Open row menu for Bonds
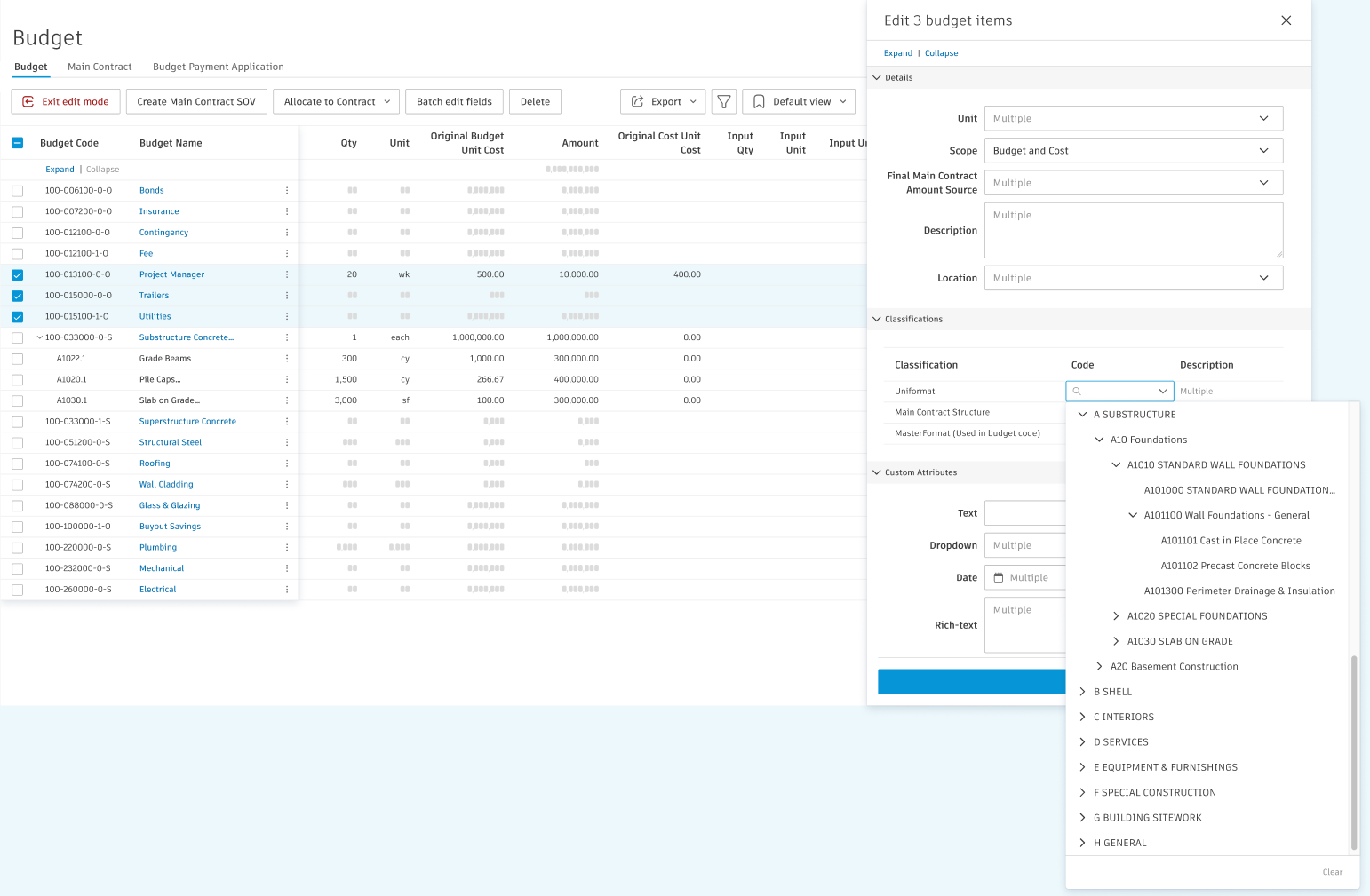This screenshot has width=1370, height=896. coord(287,190)
